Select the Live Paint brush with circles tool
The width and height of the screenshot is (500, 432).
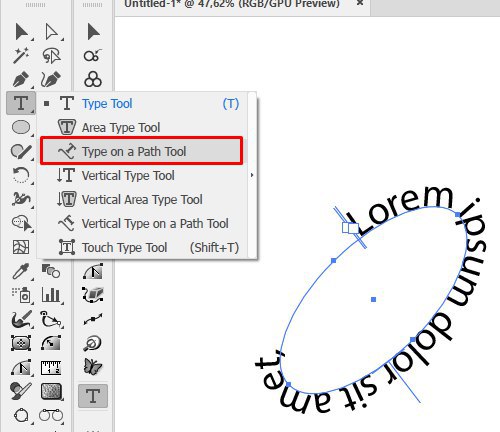(21, 391)
